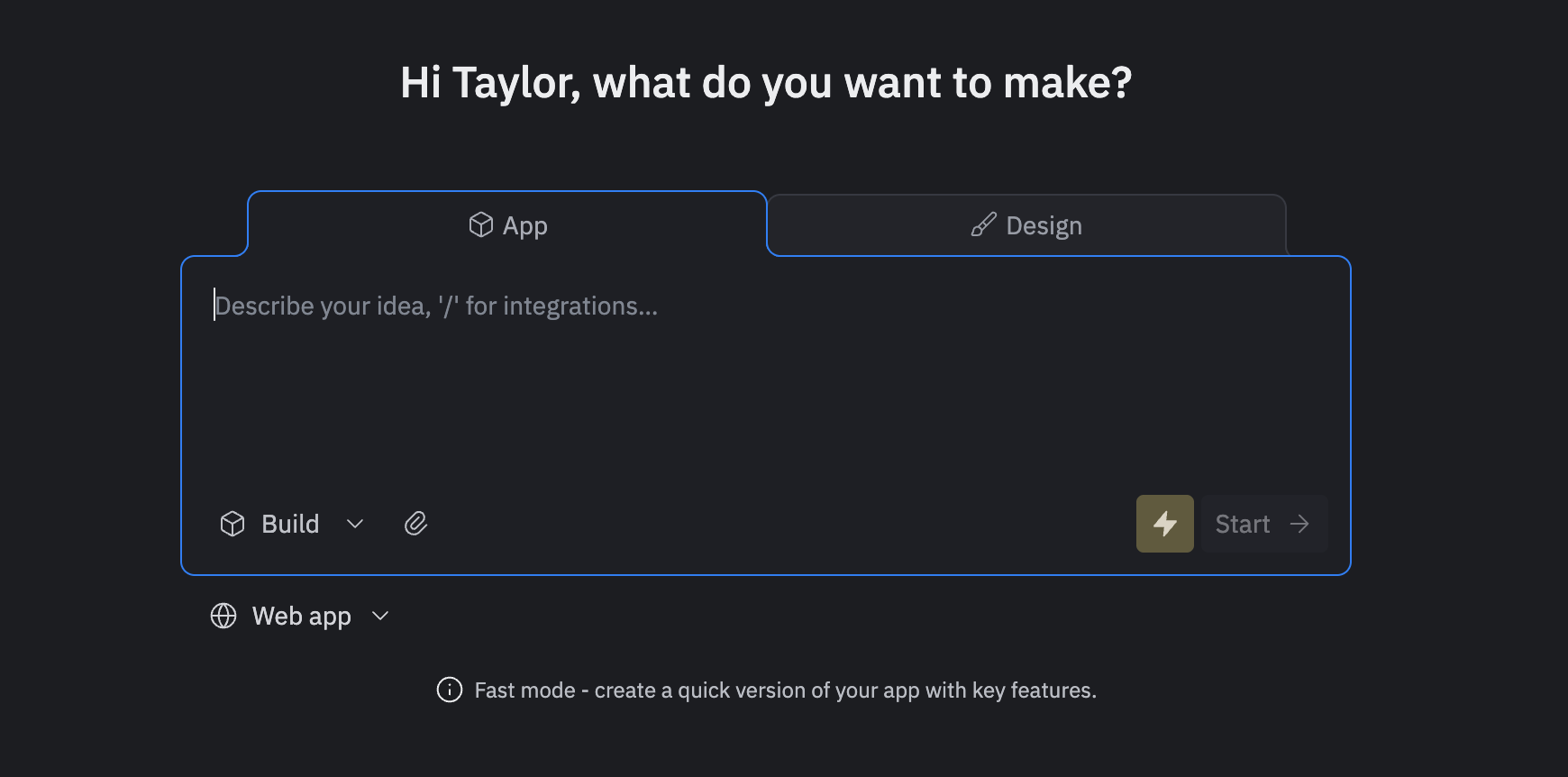The height and width of the screenshot is (777, 1568).
Task: Expand the chevron next to Build
Action: [x=355, y=524]
